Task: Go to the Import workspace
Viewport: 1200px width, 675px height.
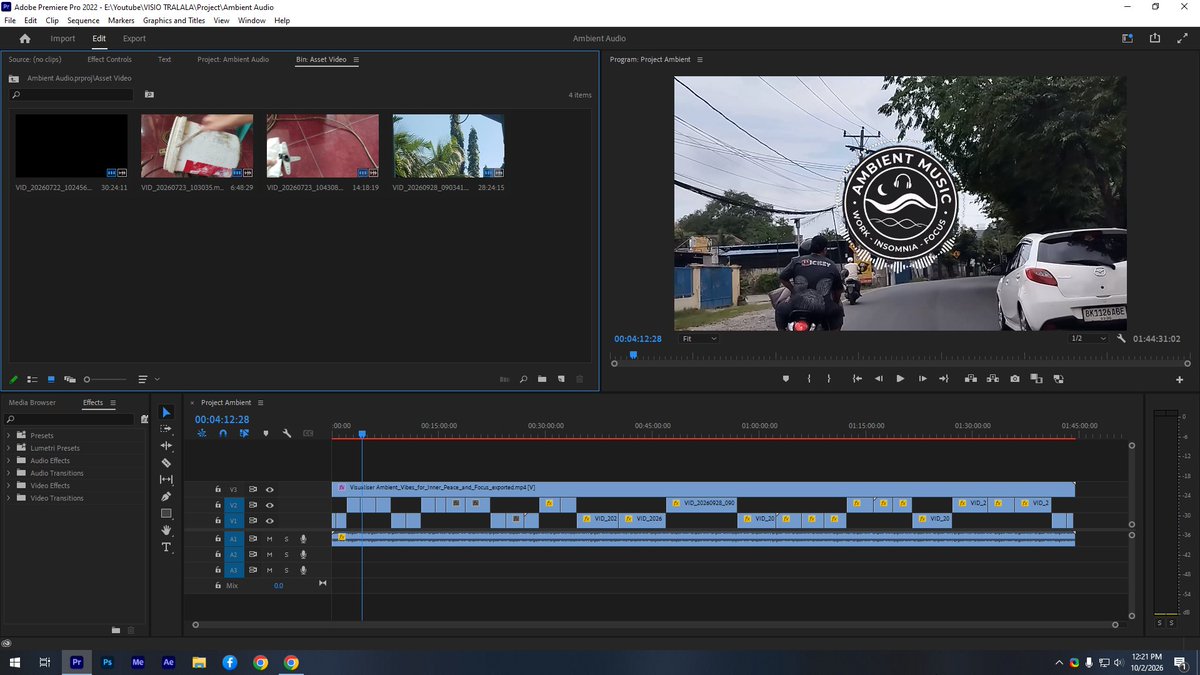Action: point(63,39)
